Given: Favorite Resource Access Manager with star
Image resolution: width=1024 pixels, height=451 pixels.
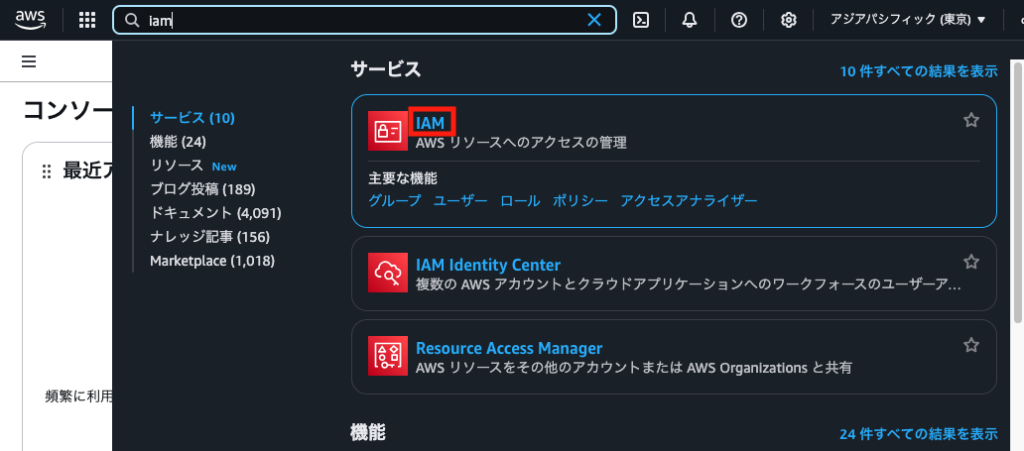Looking at the screenshot, I should [x=971, y=345].
